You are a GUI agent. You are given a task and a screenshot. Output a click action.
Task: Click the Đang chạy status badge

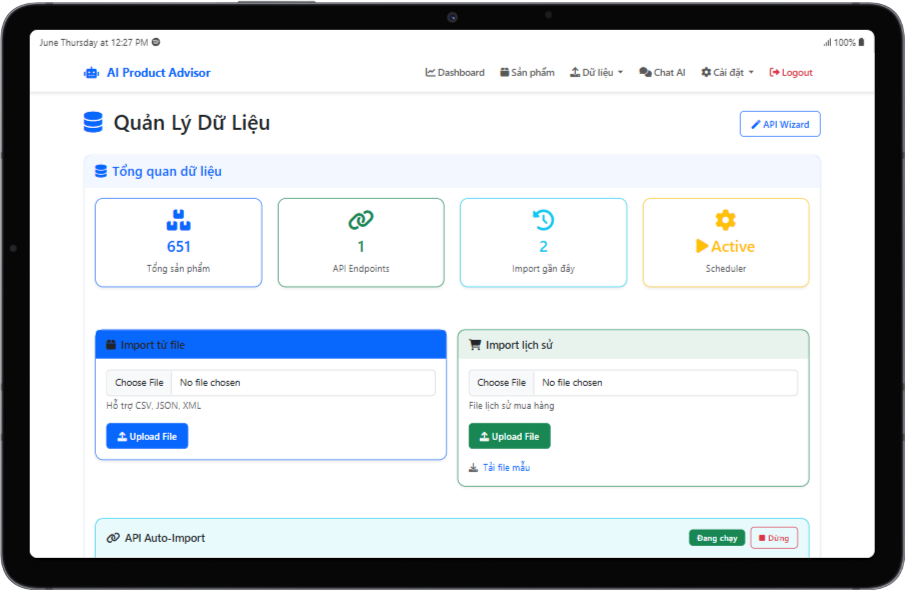pyautogui.click(x=717, y=538)
